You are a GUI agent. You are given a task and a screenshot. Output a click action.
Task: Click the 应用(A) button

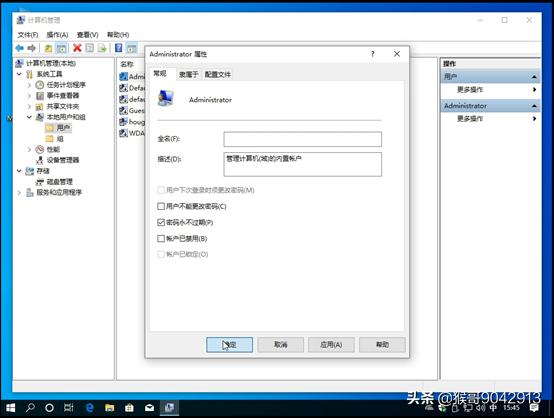pos(331,345)
